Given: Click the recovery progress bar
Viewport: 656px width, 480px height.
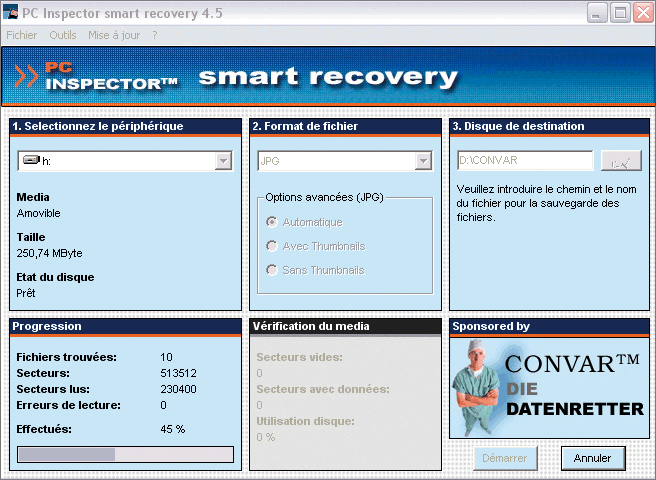Looking at the screenshot, I should tap(125, 454).
